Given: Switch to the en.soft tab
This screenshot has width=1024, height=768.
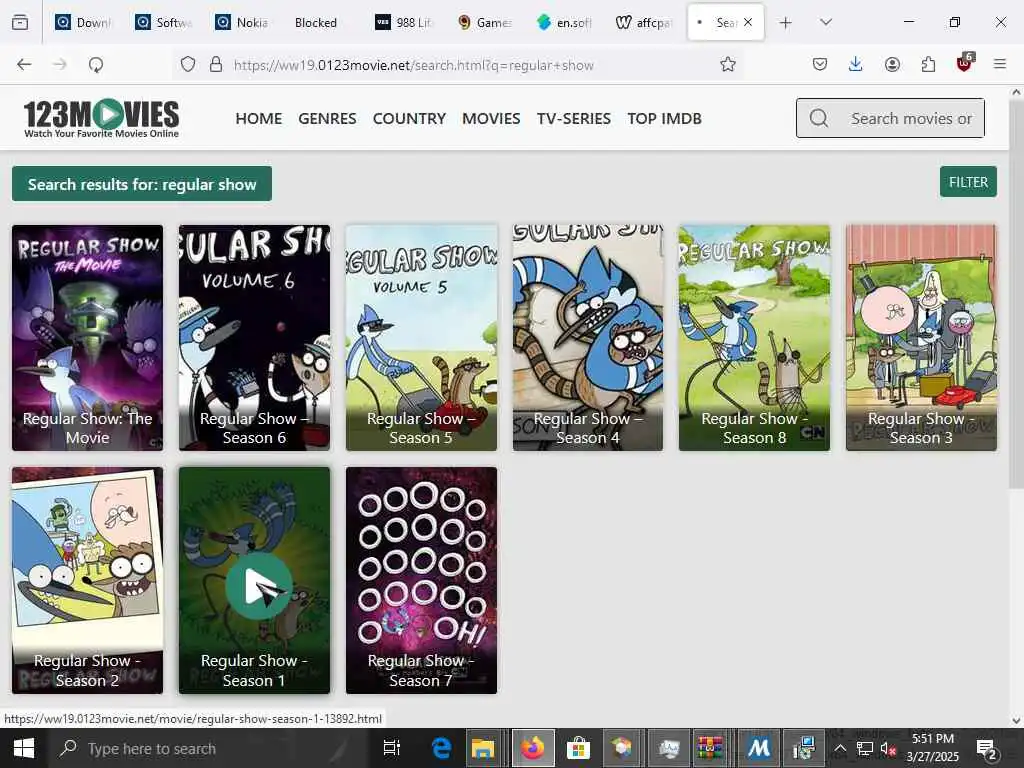Looking at the screenshot, I should click(564, 23).
